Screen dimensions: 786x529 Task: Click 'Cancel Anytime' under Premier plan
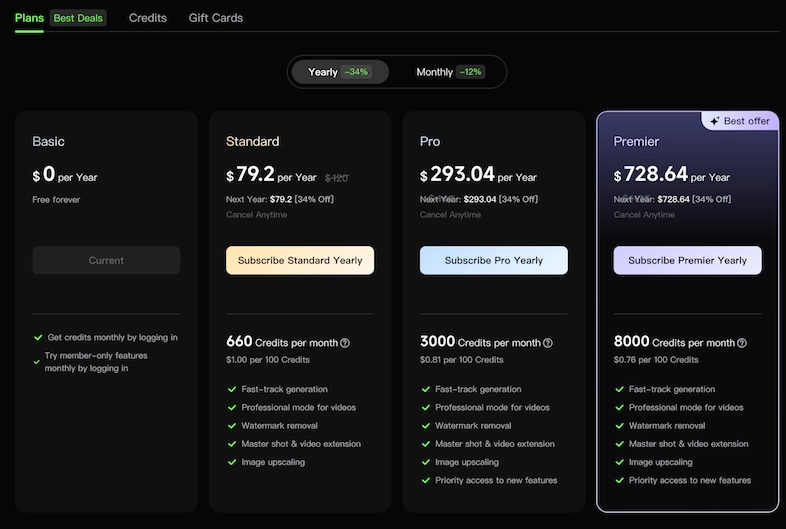pyautogui.click(x=644, y=215)
